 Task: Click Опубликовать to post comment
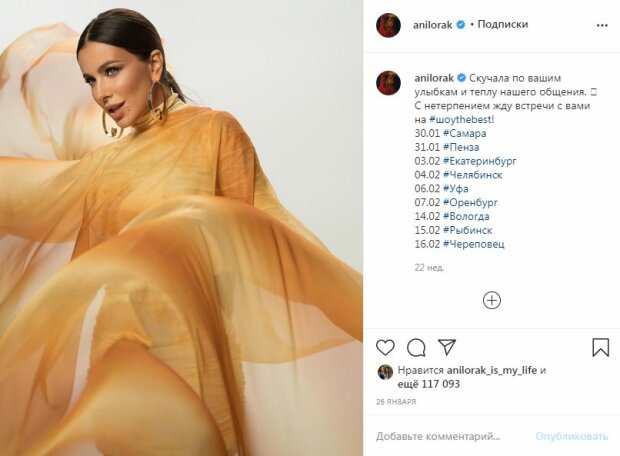tap(571, 437)
